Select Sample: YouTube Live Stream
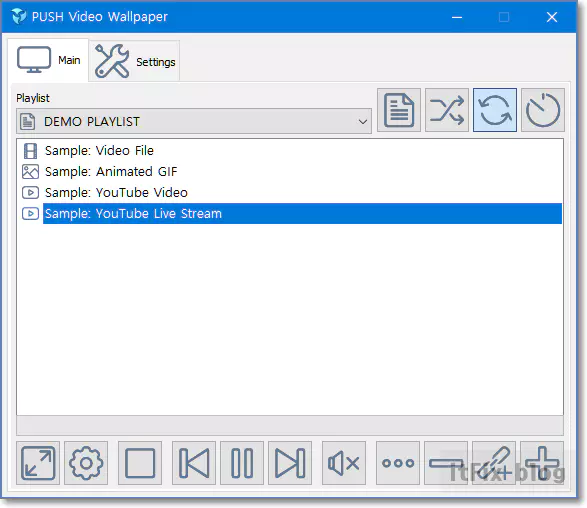This screenshot has width=587, height=508. click(302, 213)
